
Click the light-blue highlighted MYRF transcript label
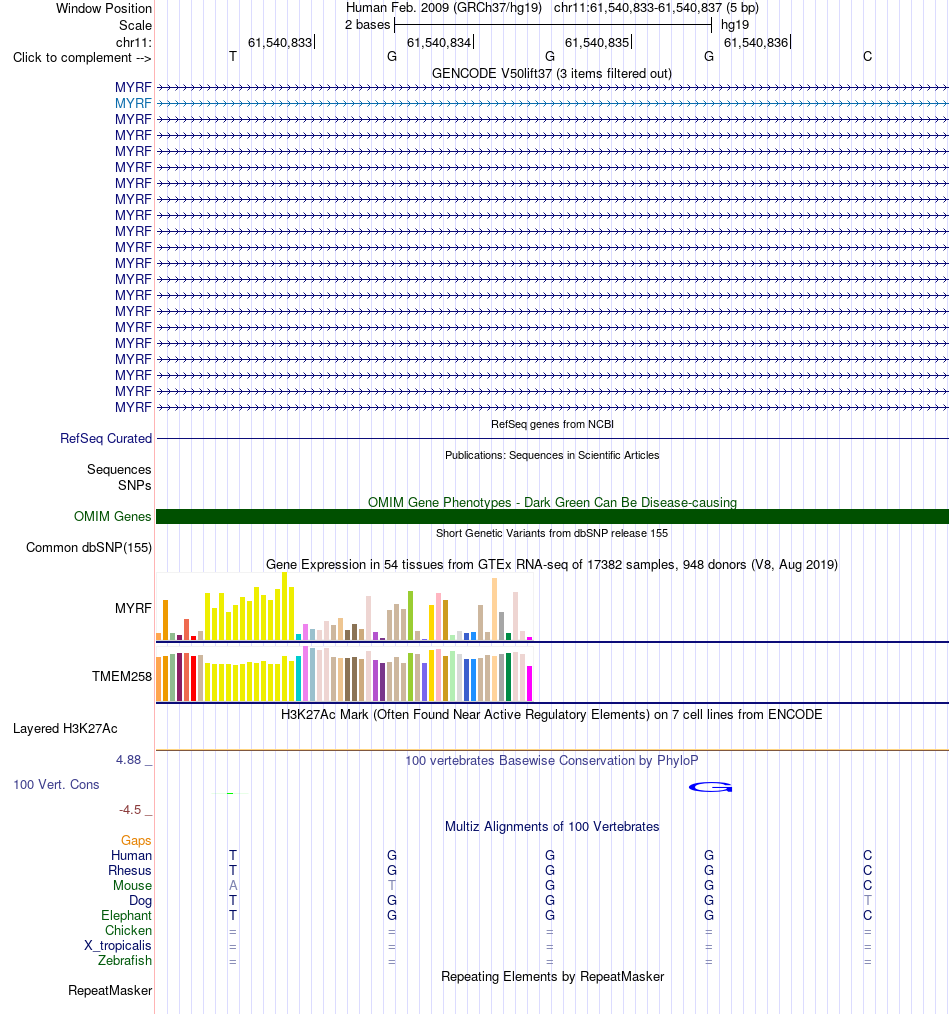pos(133,103)
